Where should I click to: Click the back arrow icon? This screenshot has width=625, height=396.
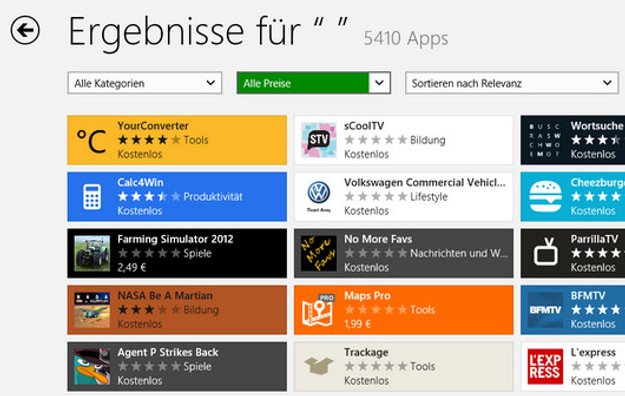click(25, 30)
